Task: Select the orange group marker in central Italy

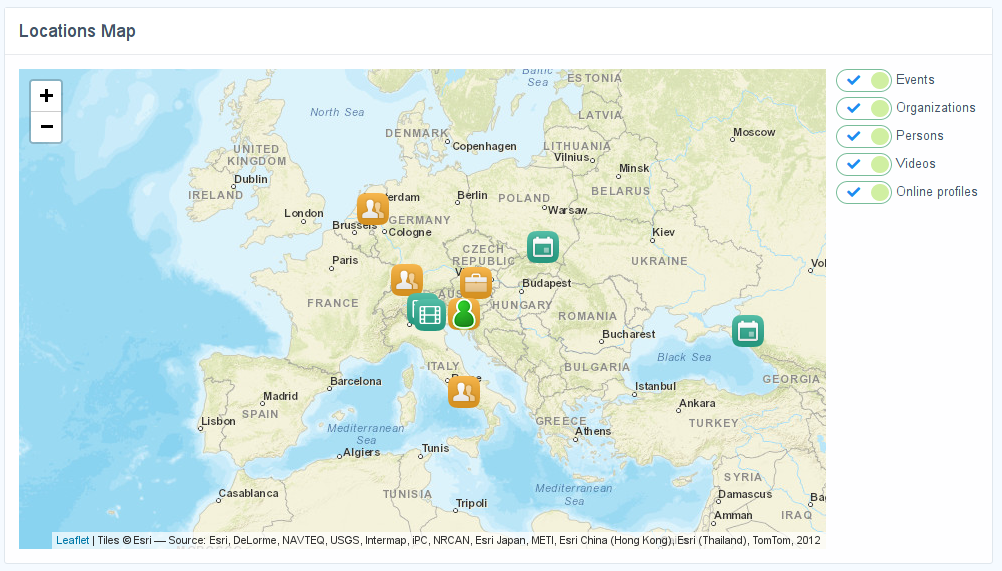Action: [464, 392]
